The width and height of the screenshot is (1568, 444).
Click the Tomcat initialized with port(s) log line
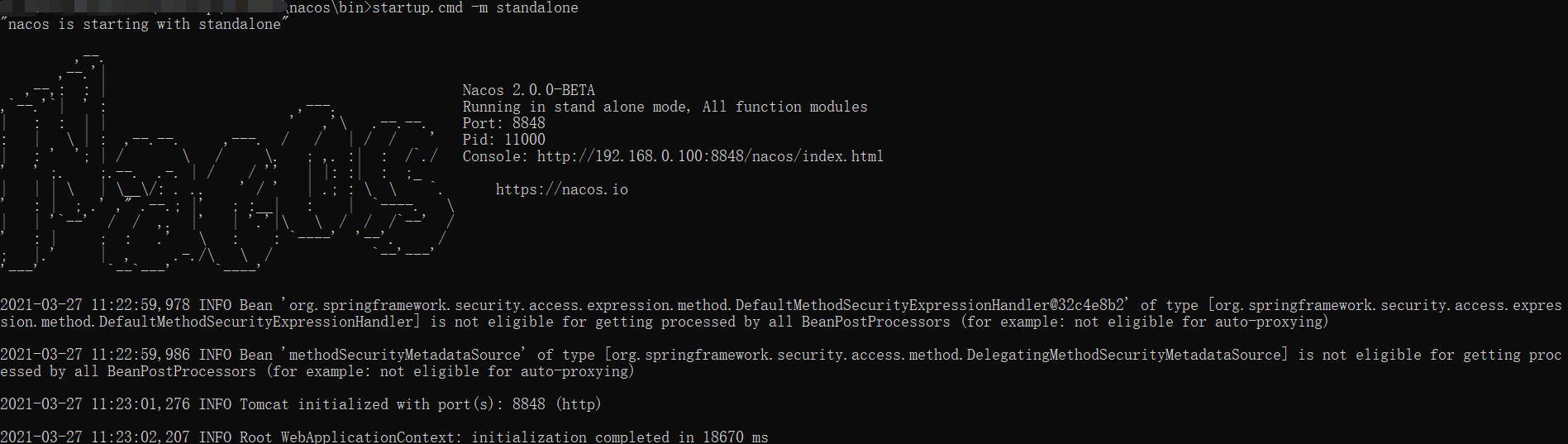coord(301,404)
